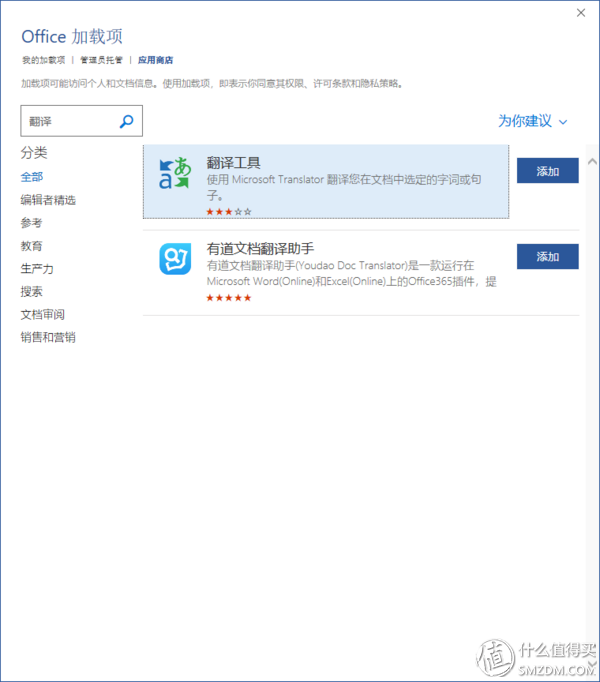Add the 有道文档翻译助手 add-in
600x682 pixels.
pos(547,257)
